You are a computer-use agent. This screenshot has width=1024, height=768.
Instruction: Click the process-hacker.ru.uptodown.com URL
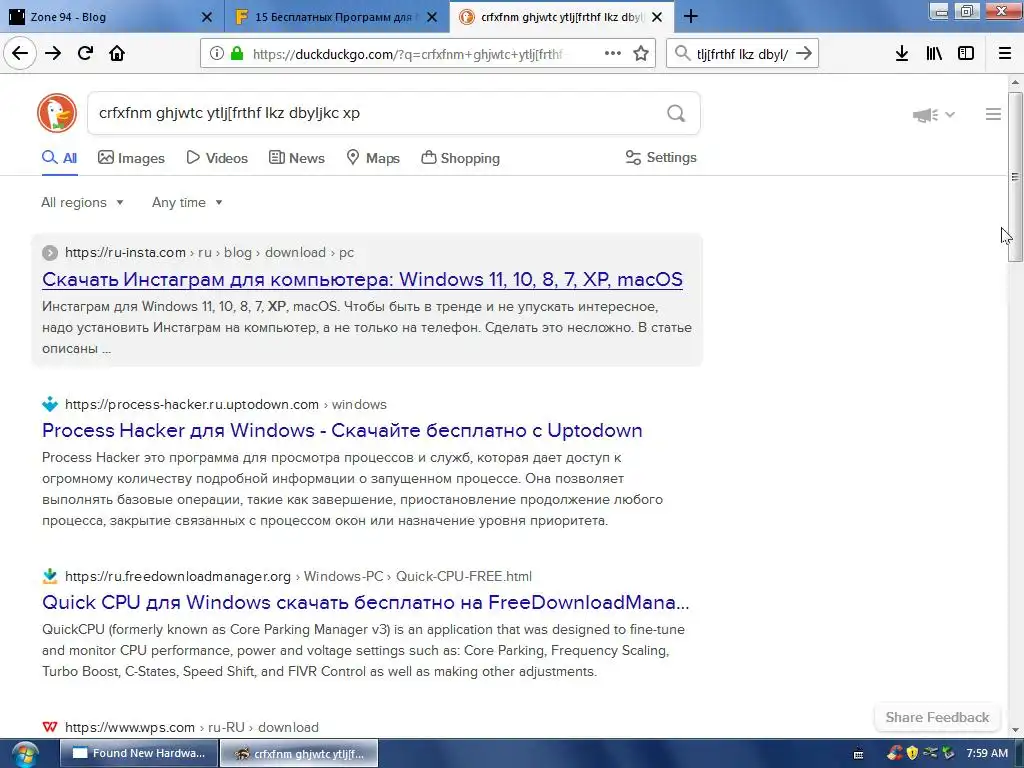(x=226, y=405)
